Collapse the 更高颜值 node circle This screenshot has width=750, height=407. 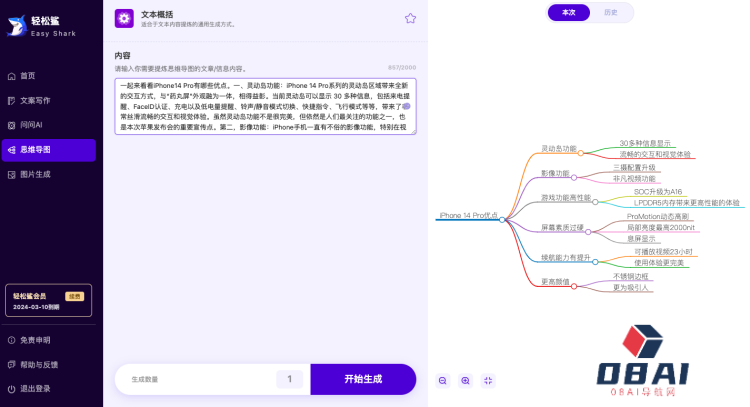[574, 286]
